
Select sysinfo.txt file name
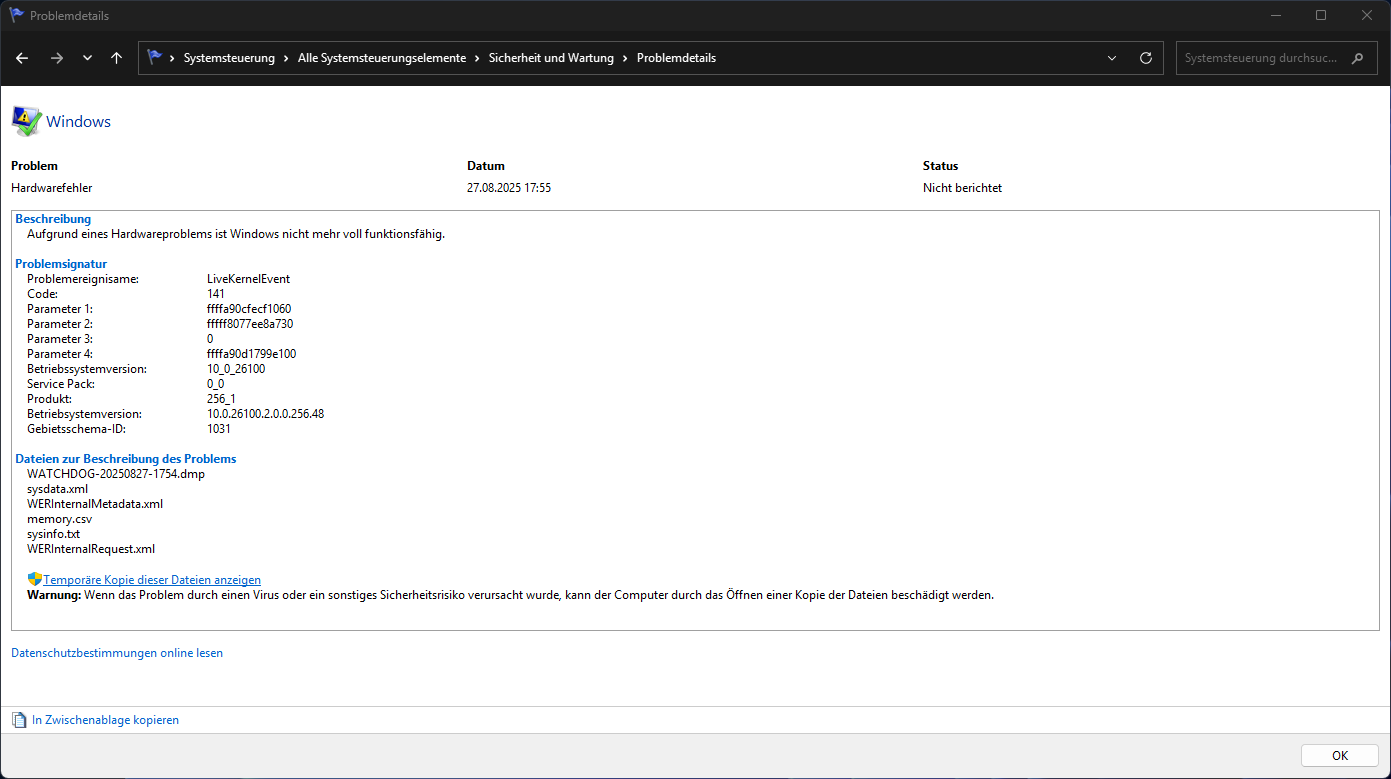(53, 534)
